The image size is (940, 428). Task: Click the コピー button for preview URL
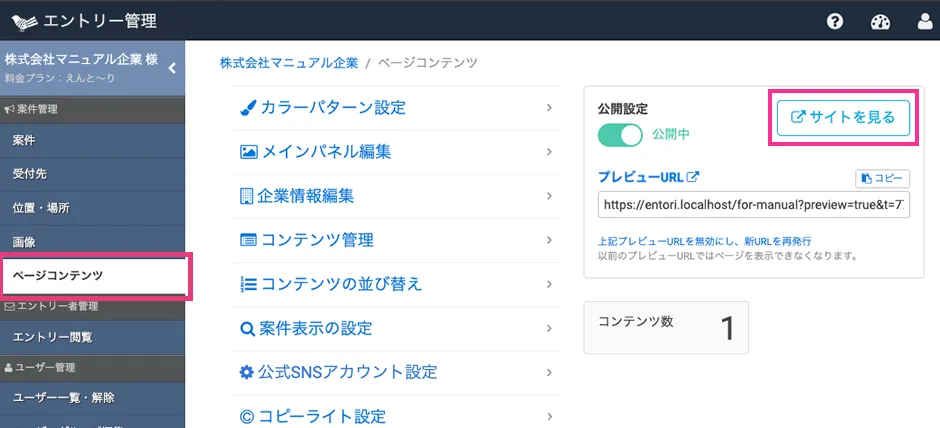pyautogui.click(x=882, y=179)
